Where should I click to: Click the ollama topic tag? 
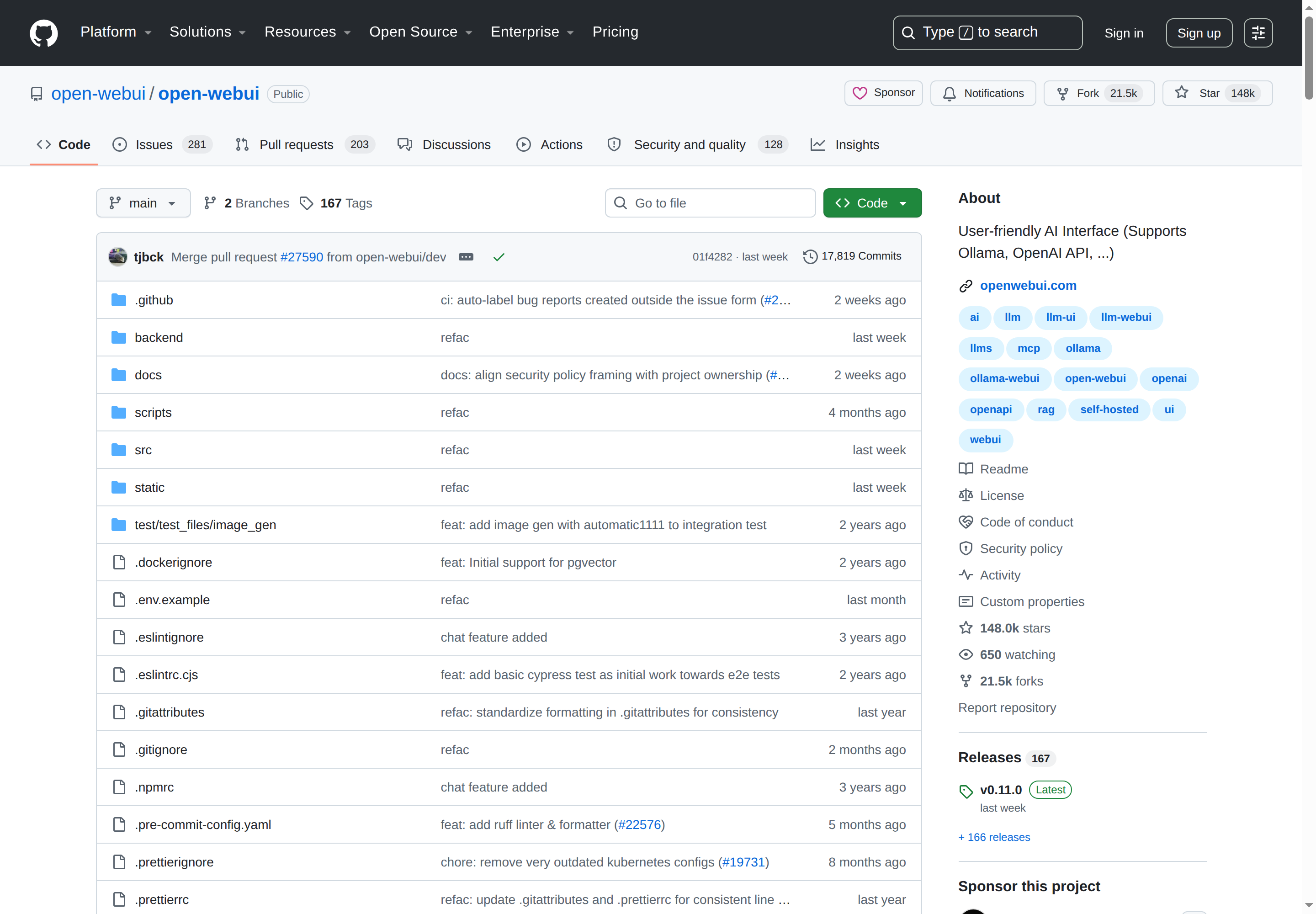tap(1083, 348)
